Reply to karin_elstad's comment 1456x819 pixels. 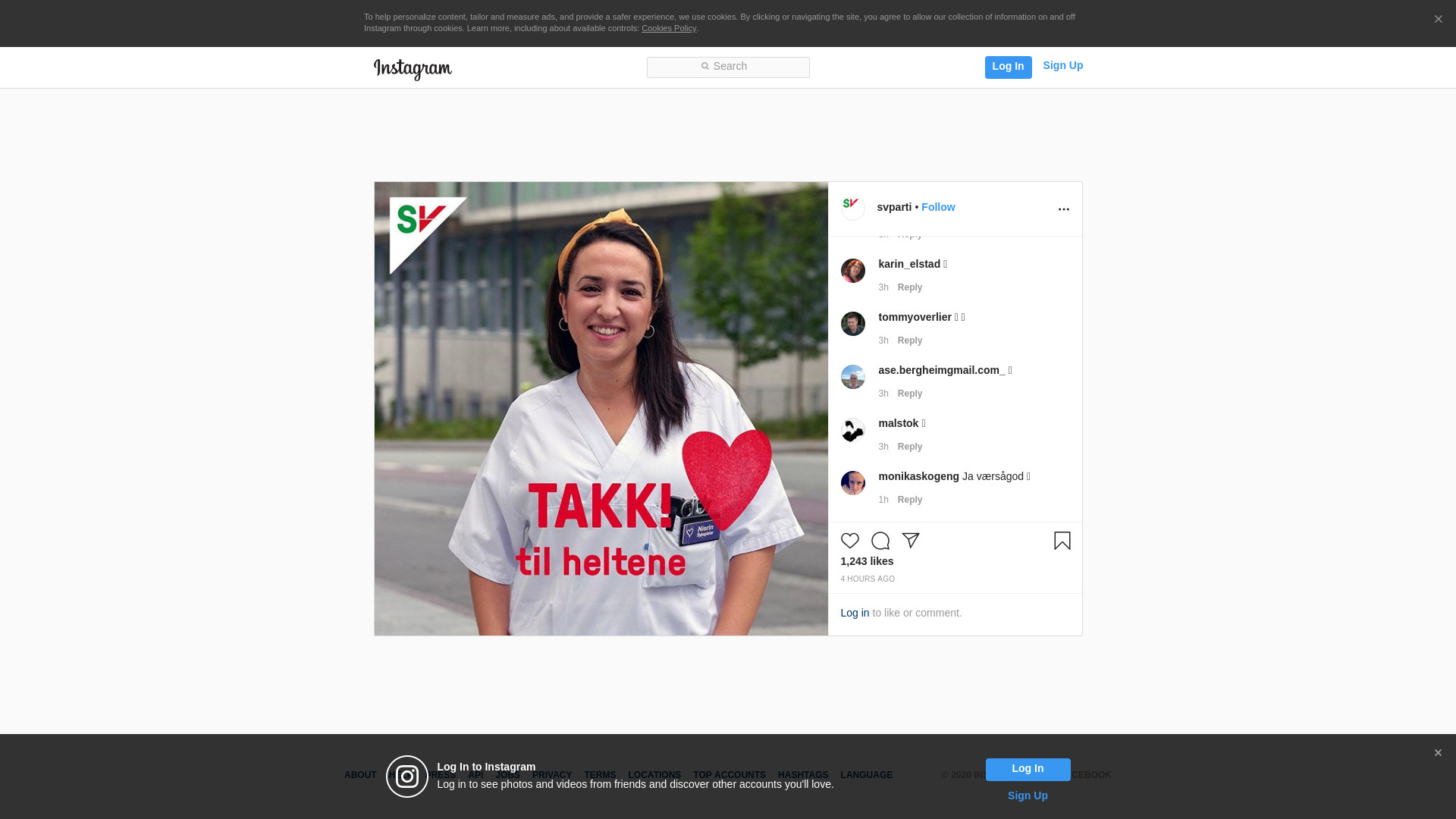[910, 287]
